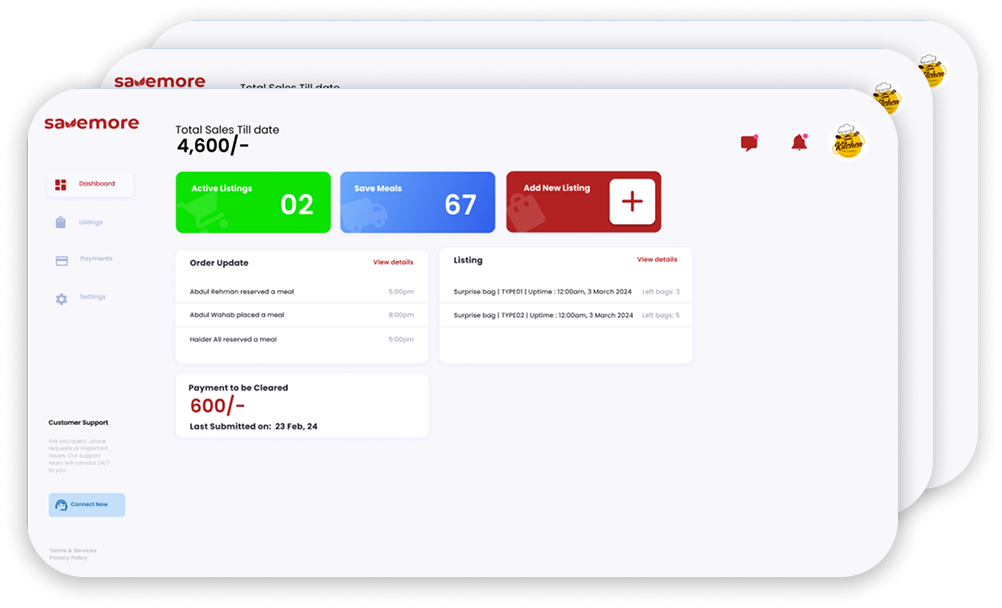Image resolution: width=1002 pixels, height=608 pixels.
Task: Click the Payments card icon in the sidebar
Action: coord(61,259)
